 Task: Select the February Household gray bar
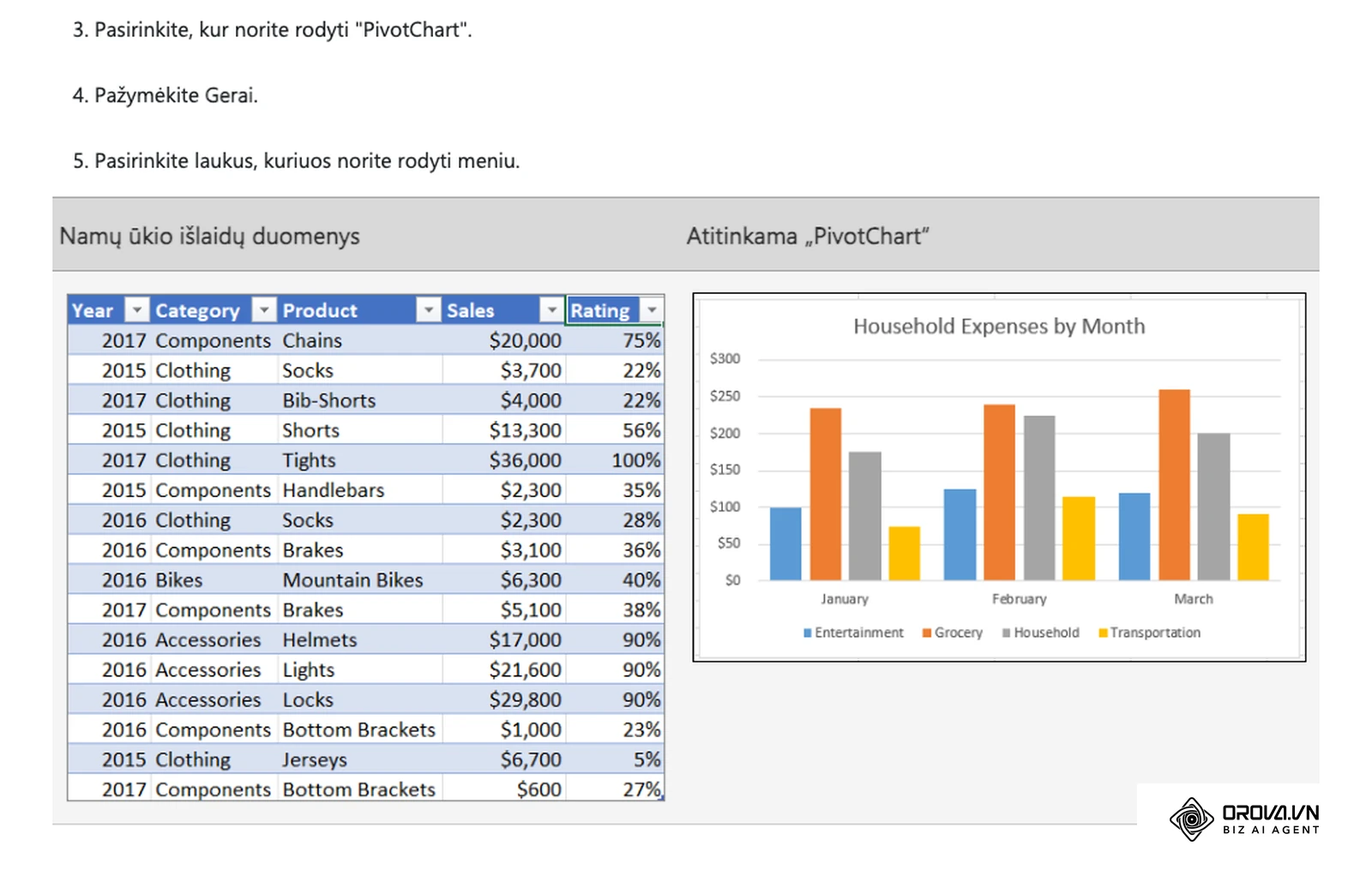pos(1039,498)
